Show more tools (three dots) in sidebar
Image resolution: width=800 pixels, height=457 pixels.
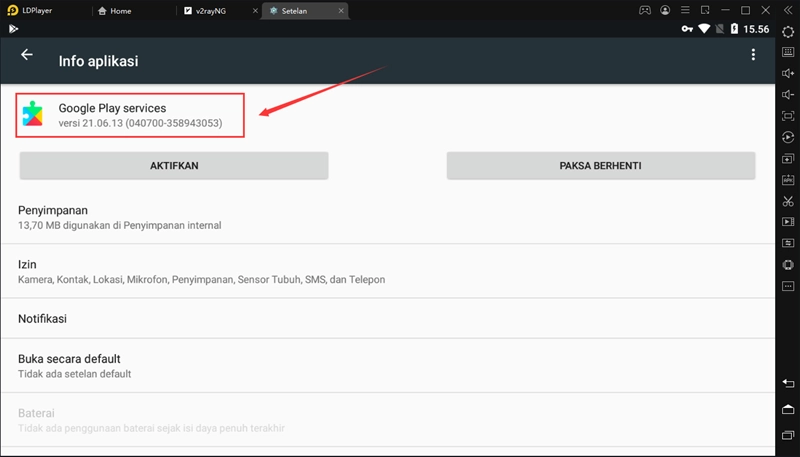(x=788, y=286)
